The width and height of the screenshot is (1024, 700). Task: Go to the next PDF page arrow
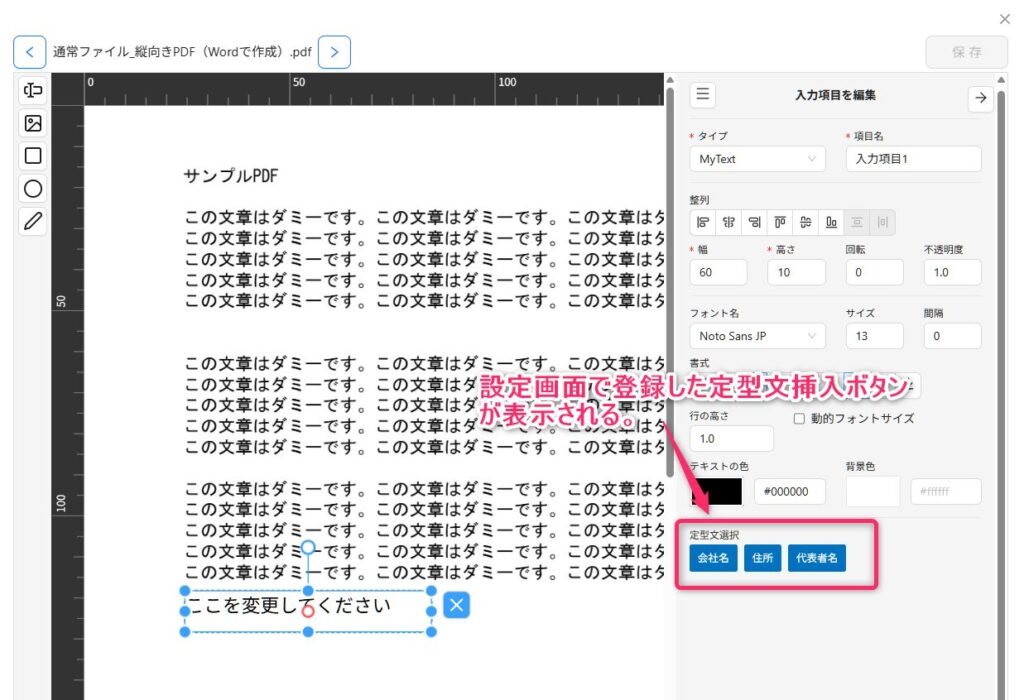334,52
